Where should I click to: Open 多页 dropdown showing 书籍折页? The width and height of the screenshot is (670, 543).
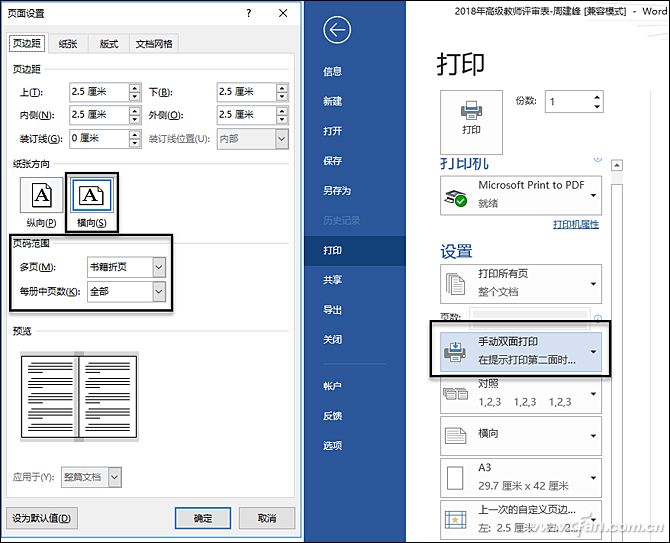(159, 267)
